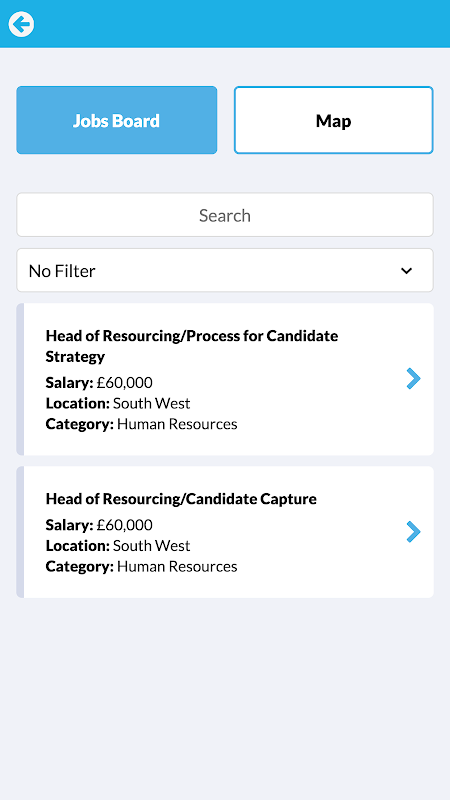
Task: Click the left accent bar of Candidate Capture card
Action: [20, 532]
